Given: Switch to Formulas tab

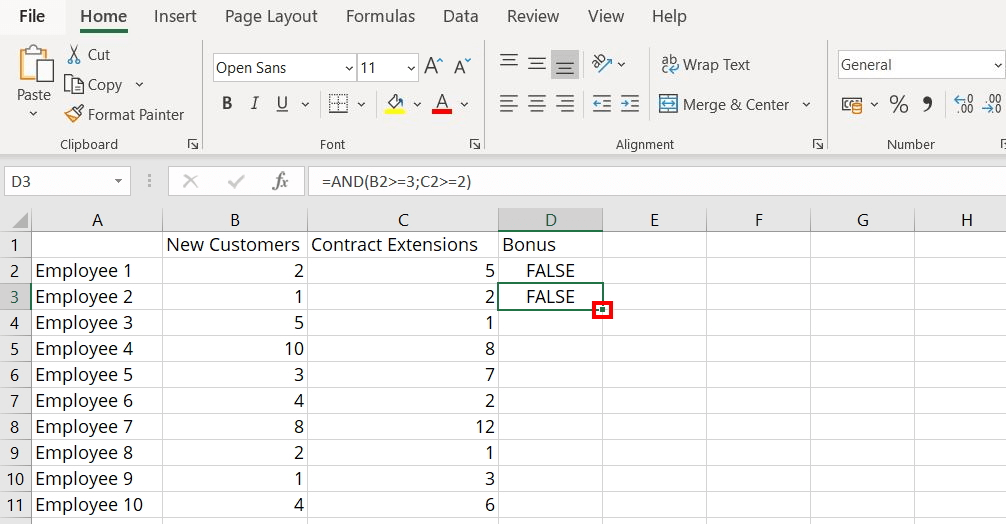Looking at the screenshot, I should tap(380, 16).
